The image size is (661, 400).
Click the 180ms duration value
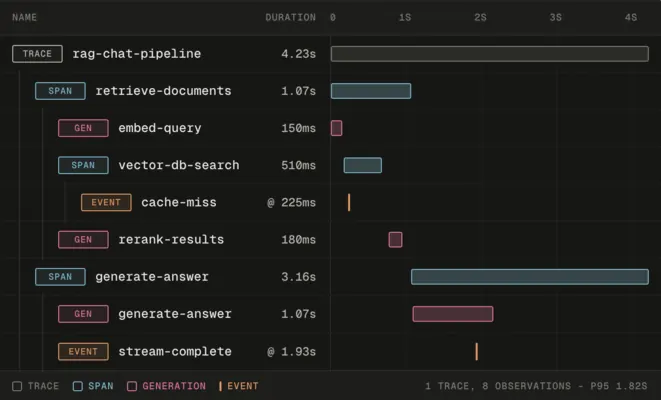coord(298,239)
